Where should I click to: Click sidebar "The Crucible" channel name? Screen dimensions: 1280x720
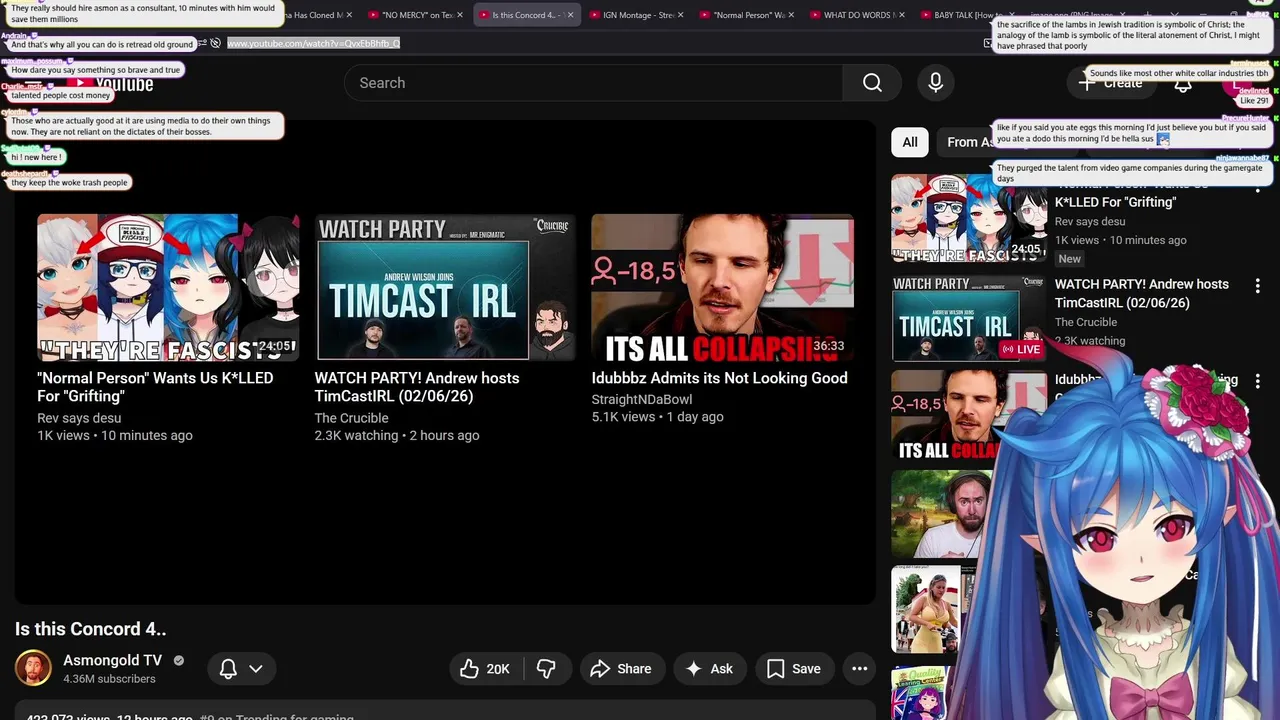1086,322
